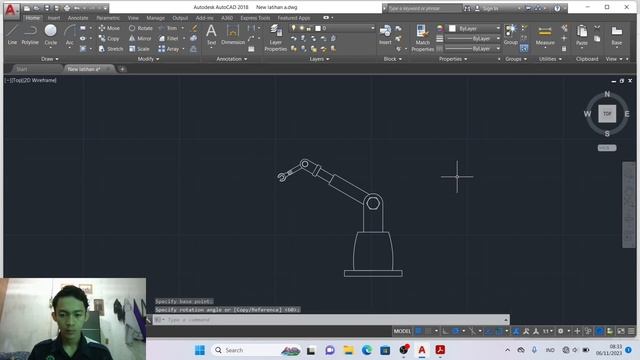Select the Line draw tool
This screenshot has width=640, height=360.
(12, 34)
